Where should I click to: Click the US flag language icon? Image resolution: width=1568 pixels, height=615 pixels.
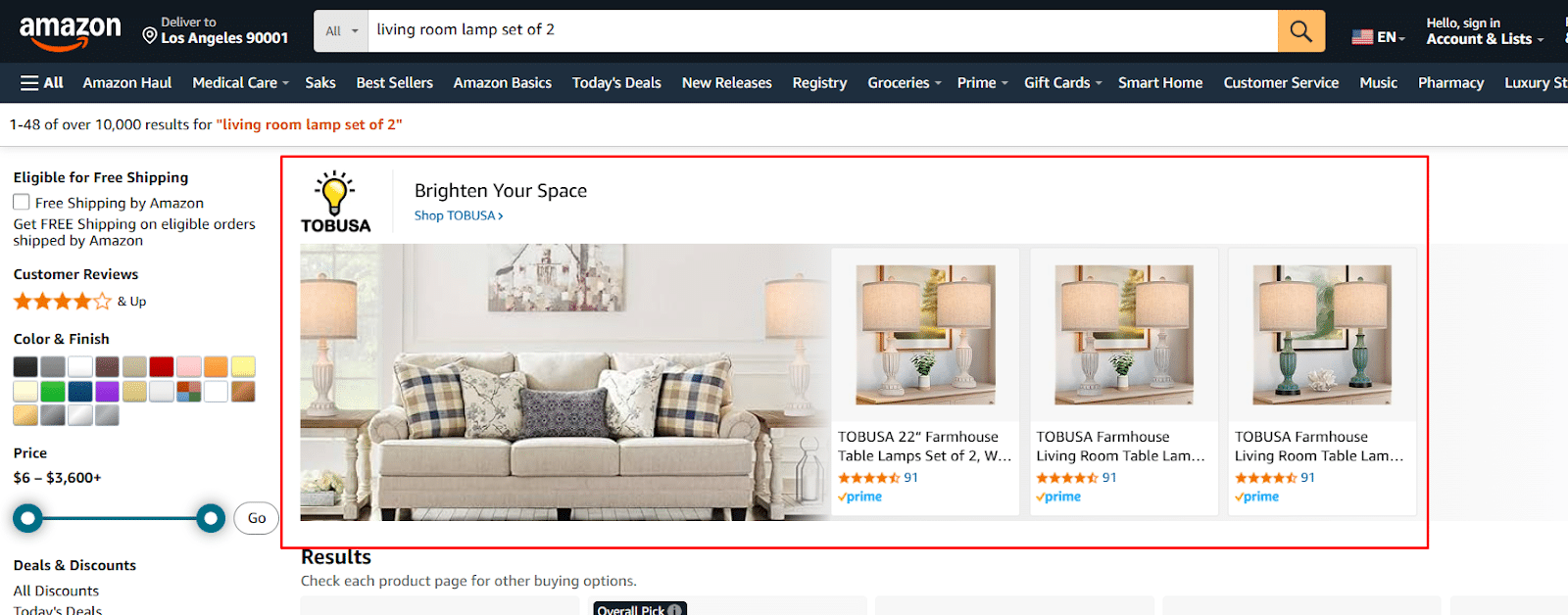click(1362, 37)
